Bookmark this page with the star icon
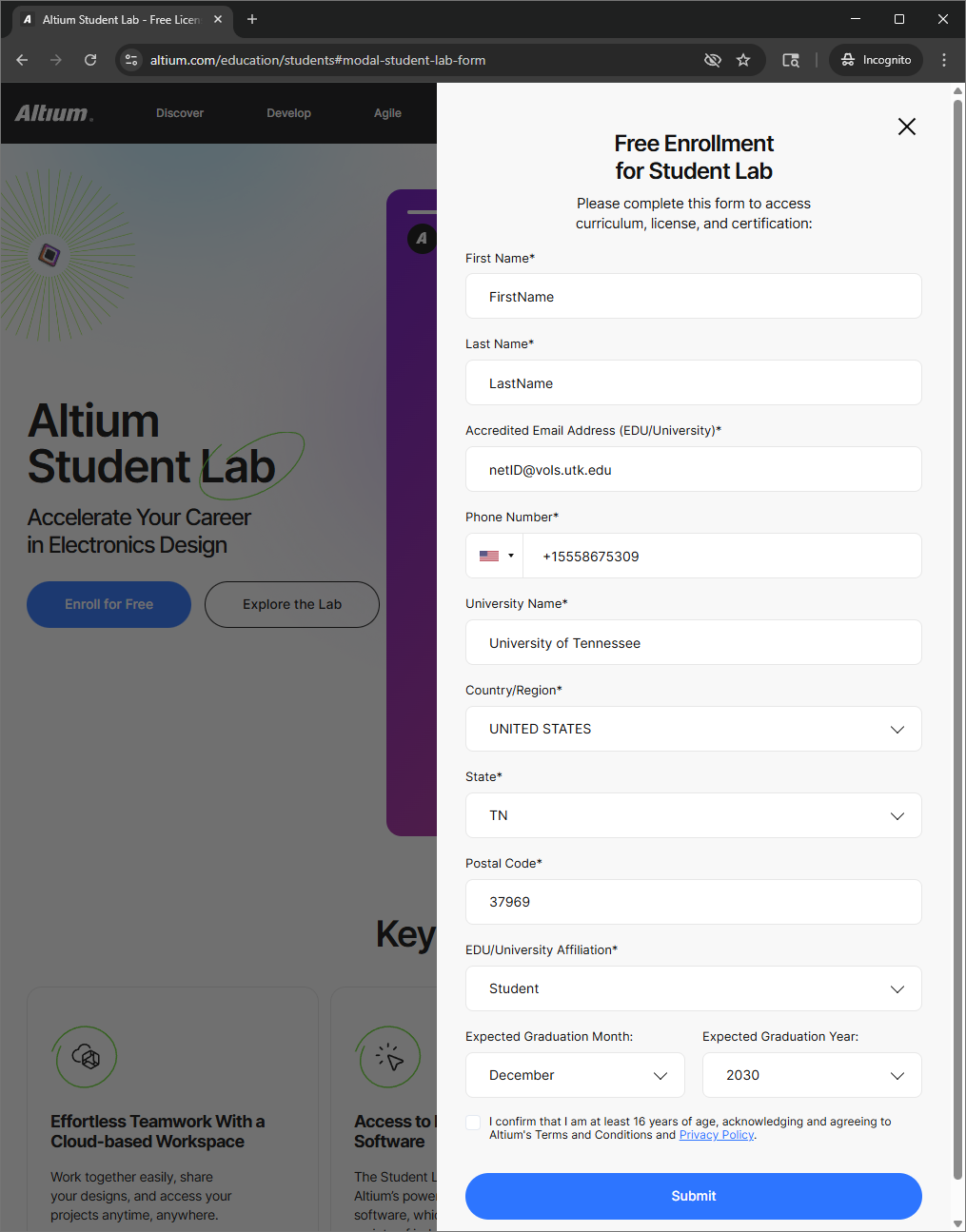This screenshot has height=1232, width=966. point(743,60)
